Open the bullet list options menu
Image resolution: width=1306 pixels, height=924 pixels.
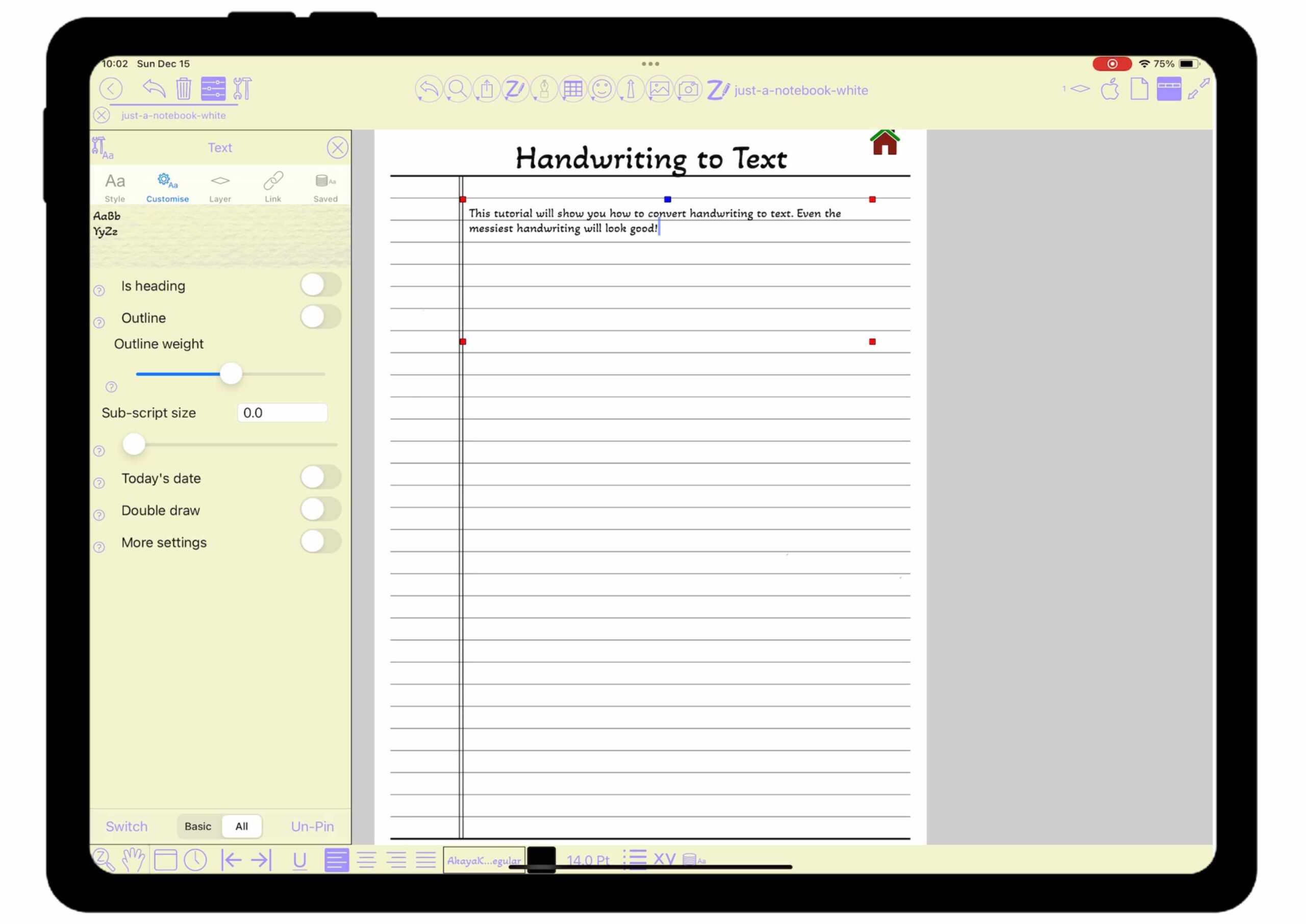coord(635,859)
